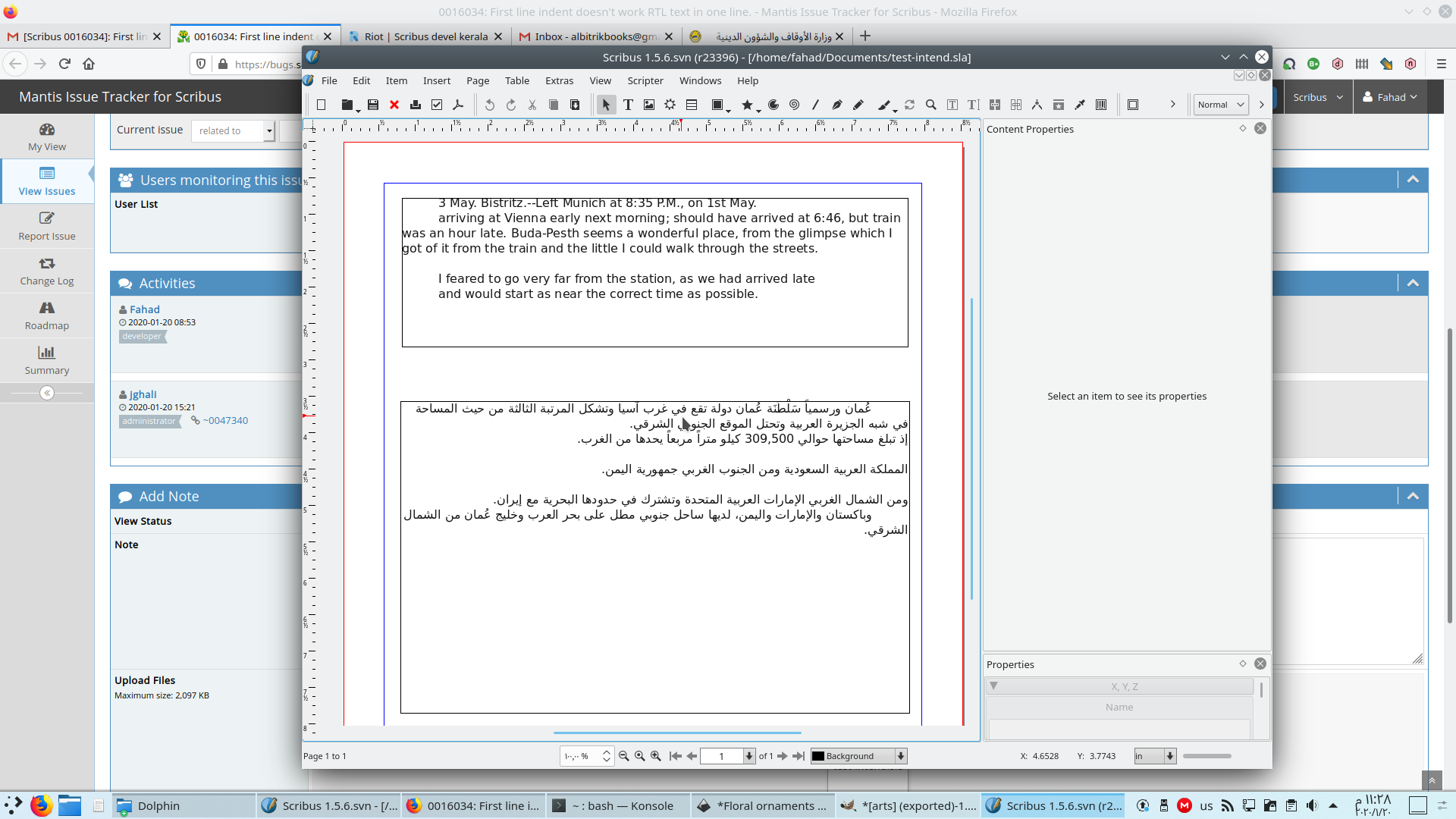Select the Image Frame tool
The height and width of the screenshot is (819, 1456).
649,105
